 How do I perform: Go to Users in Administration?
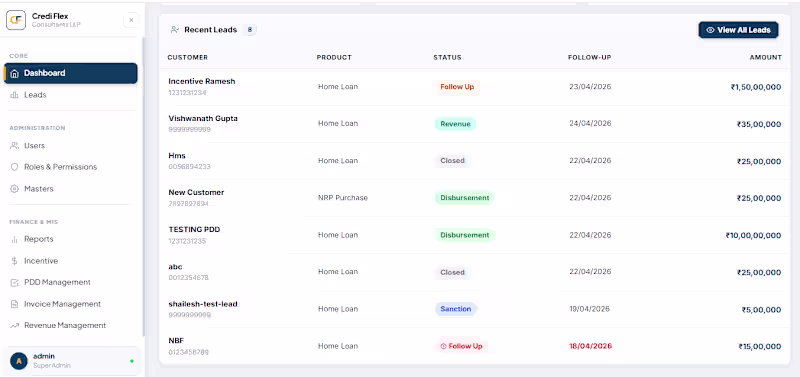[x=70, y=145]
